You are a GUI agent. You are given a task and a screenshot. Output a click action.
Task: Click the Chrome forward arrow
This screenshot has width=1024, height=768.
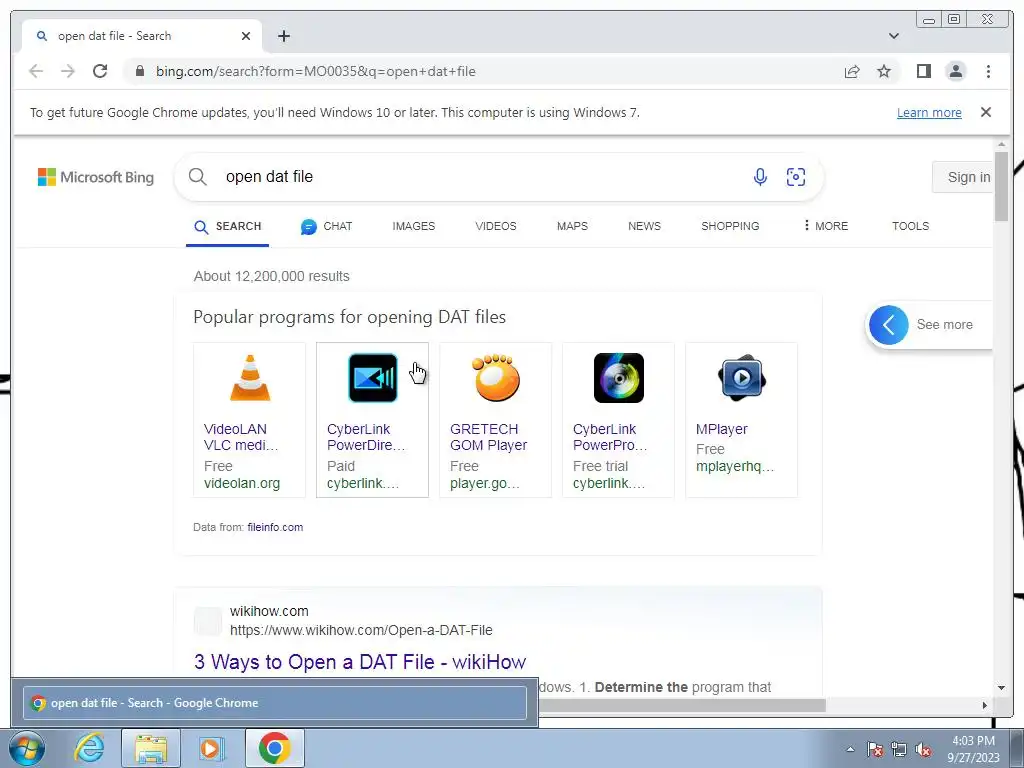coord(68,71)
